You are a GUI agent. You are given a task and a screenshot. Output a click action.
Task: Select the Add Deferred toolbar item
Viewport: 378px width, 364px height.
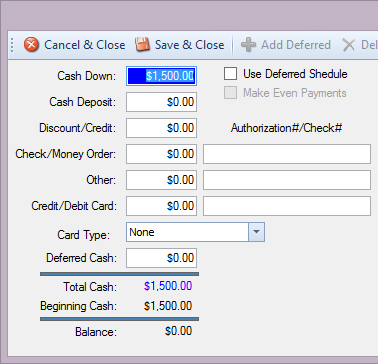286,45
